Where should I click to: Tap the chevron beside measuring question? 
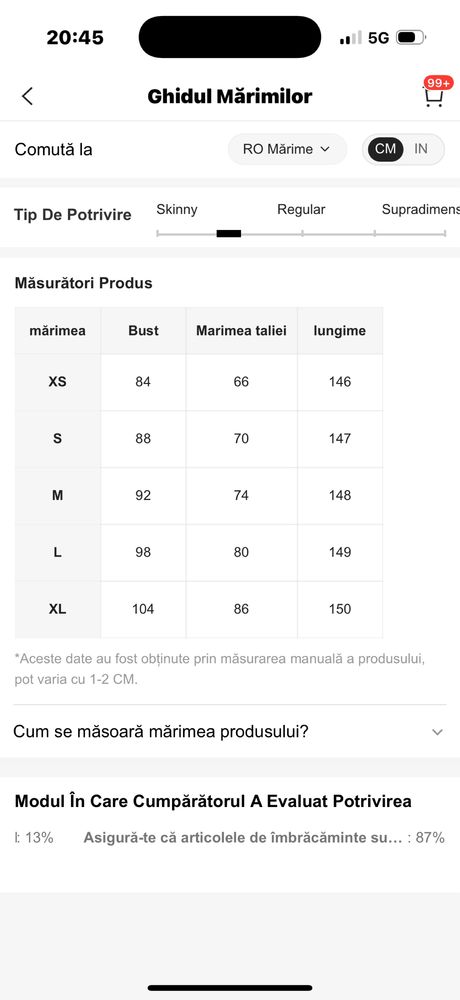pos(437,732)
